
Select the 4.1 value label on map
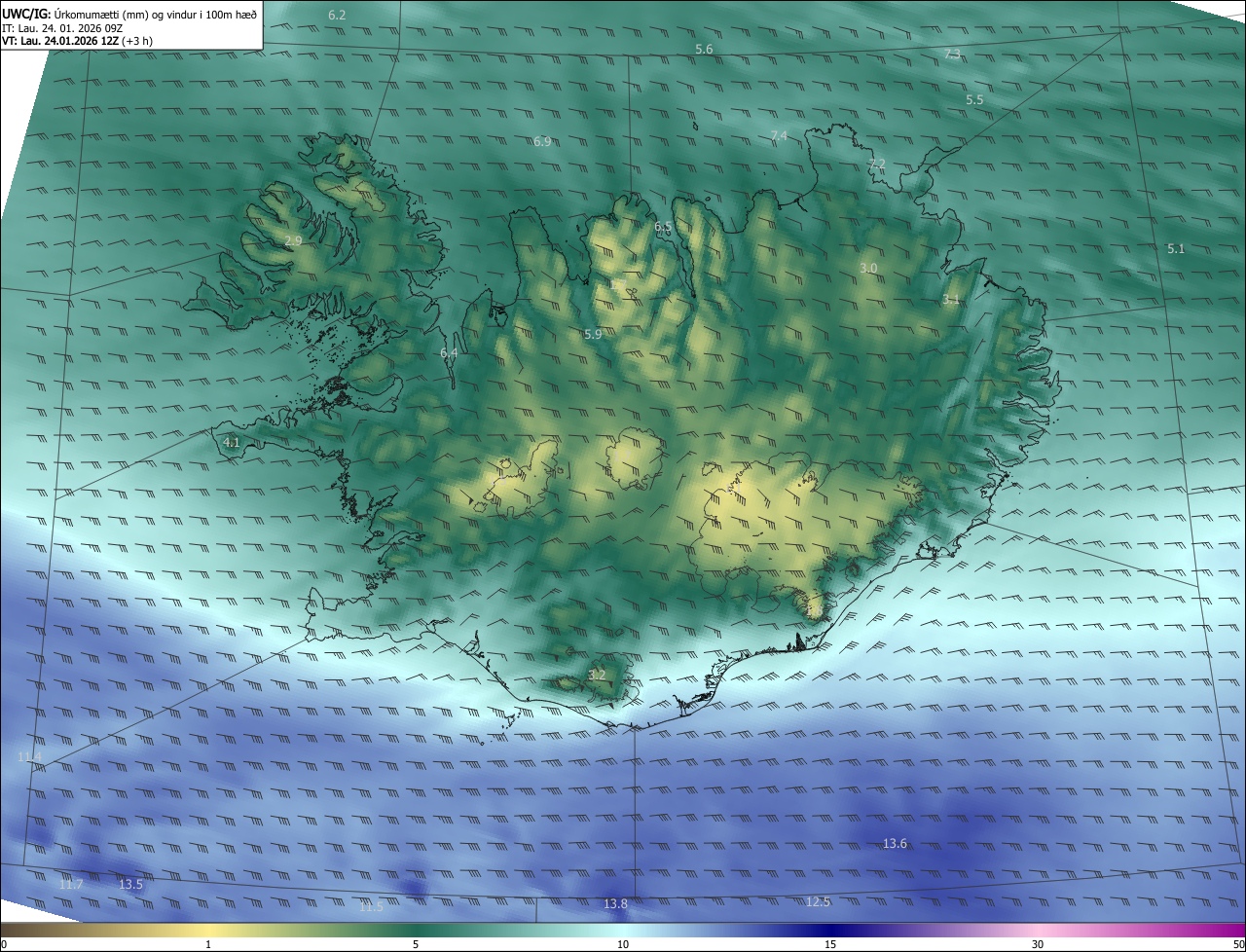coord(232,443)
